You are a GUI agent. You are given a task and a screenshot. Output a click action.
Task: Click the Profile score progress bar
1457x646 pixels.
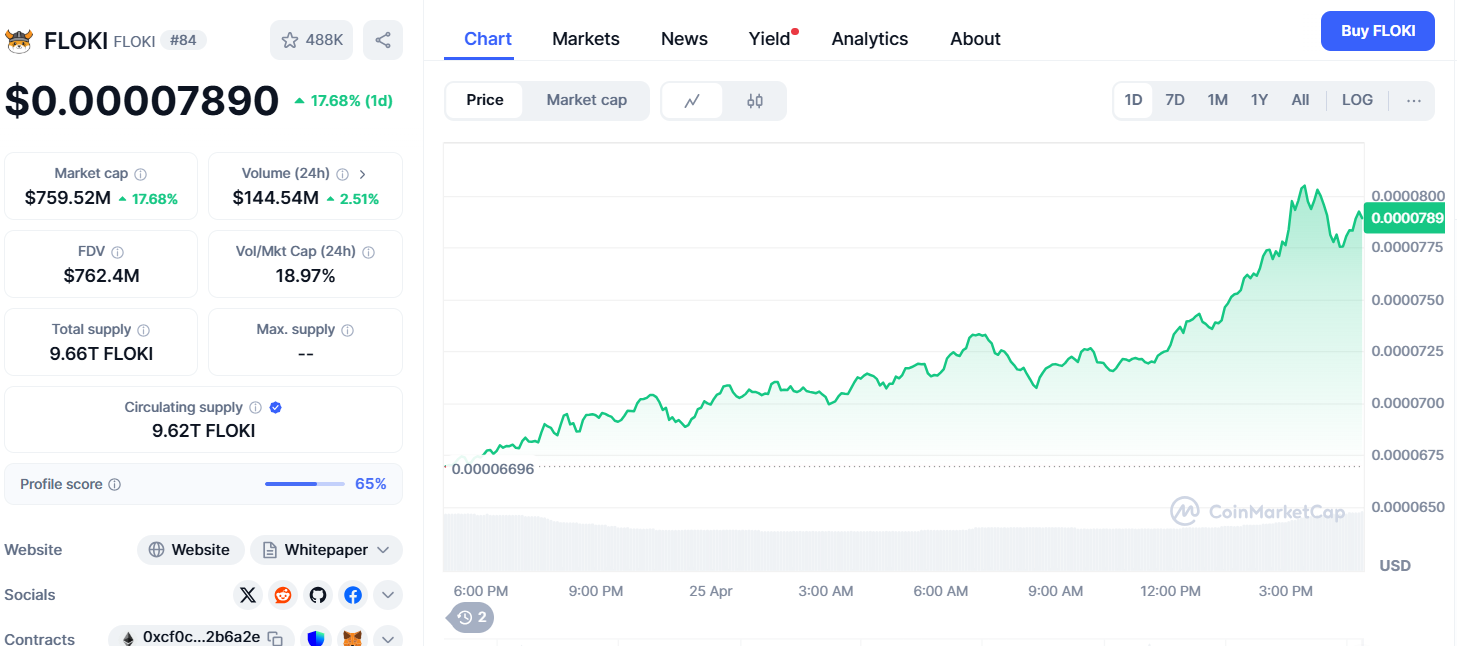[305, 484]
